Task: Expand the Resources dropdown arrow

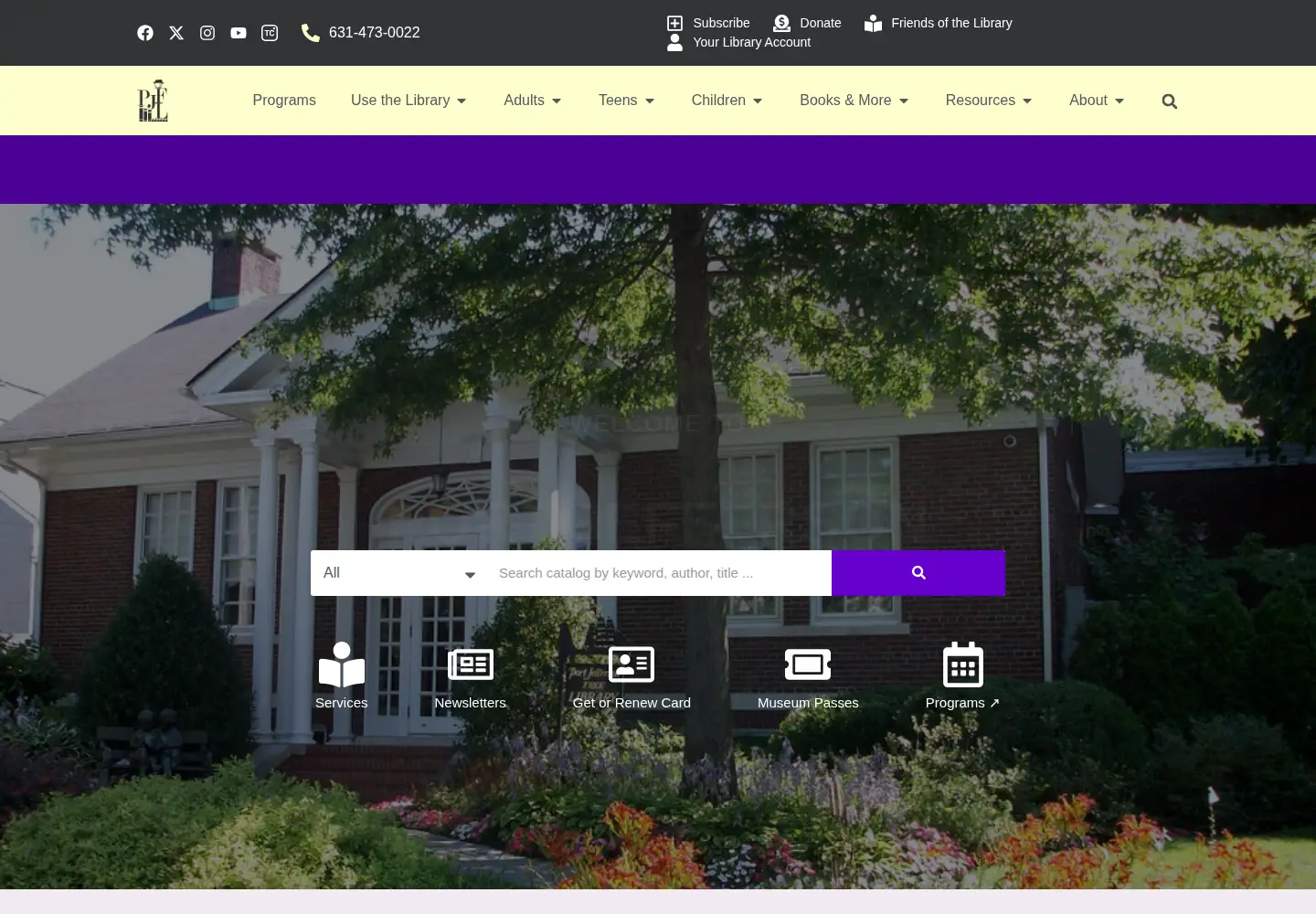Action: (1027, 101)
